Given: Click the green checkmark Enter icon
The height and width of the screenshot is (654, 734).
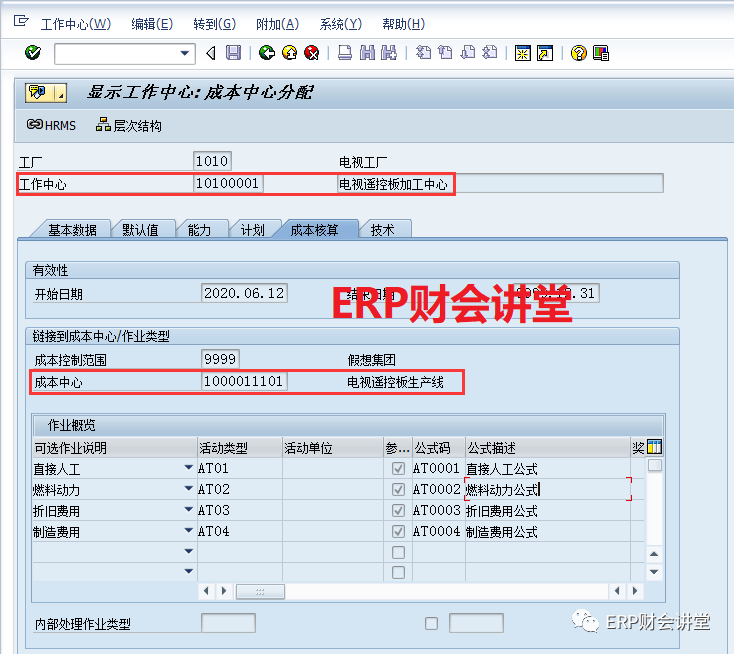Looking at the screenshot, I should pos(33,53).
